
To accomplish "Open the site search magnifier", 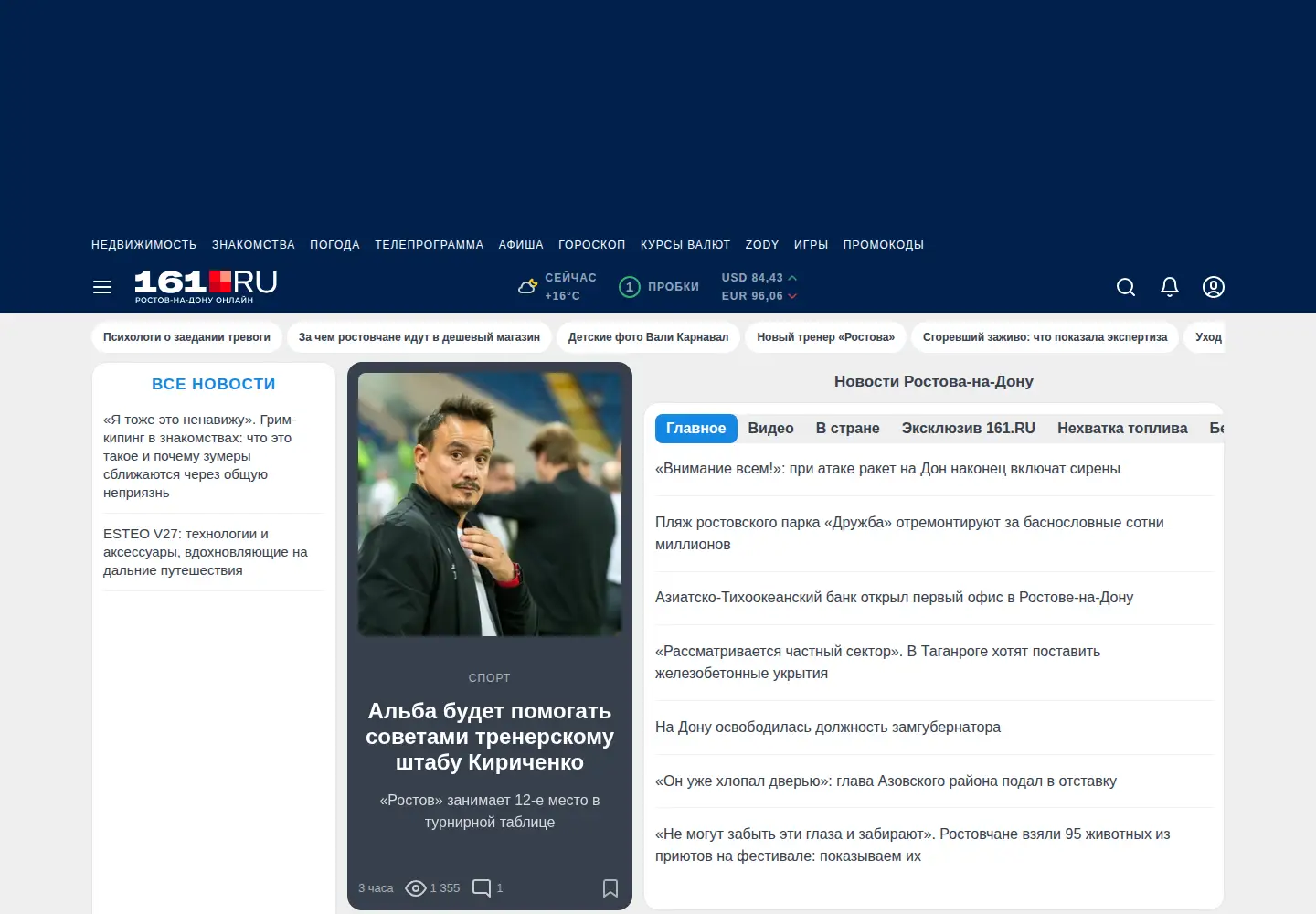I will pyautogui.click(x=1126, y=287).
